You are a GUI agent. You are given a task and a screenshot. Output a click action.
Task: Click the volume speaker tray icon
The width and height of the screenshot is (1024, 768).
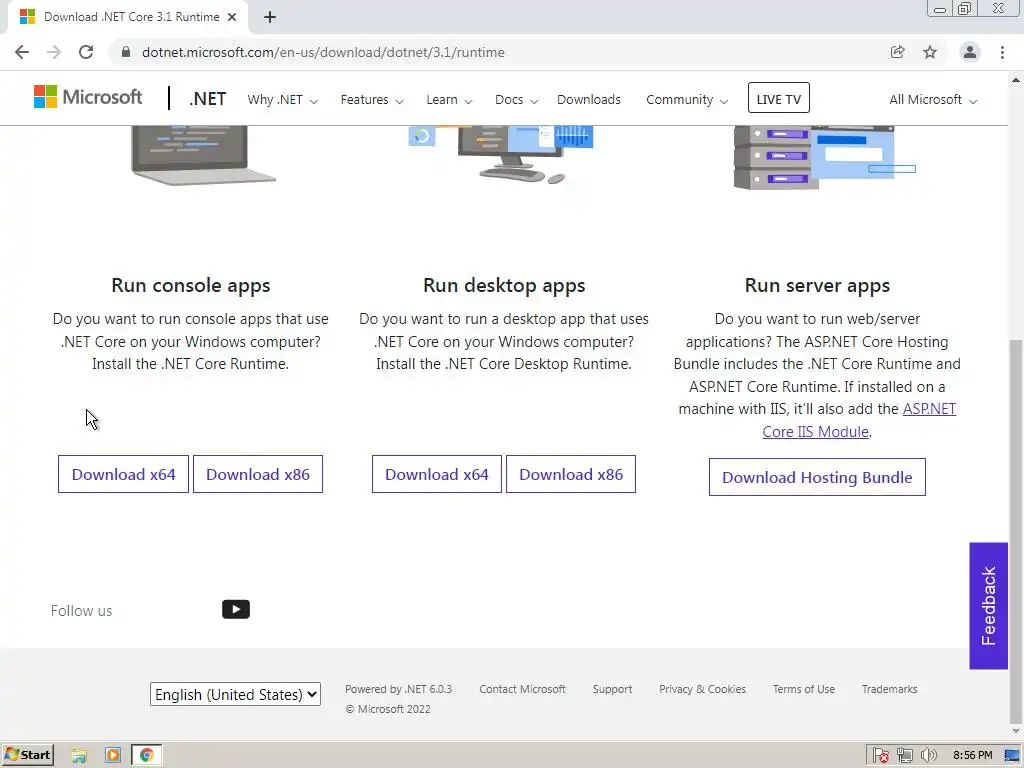[928, 756]
